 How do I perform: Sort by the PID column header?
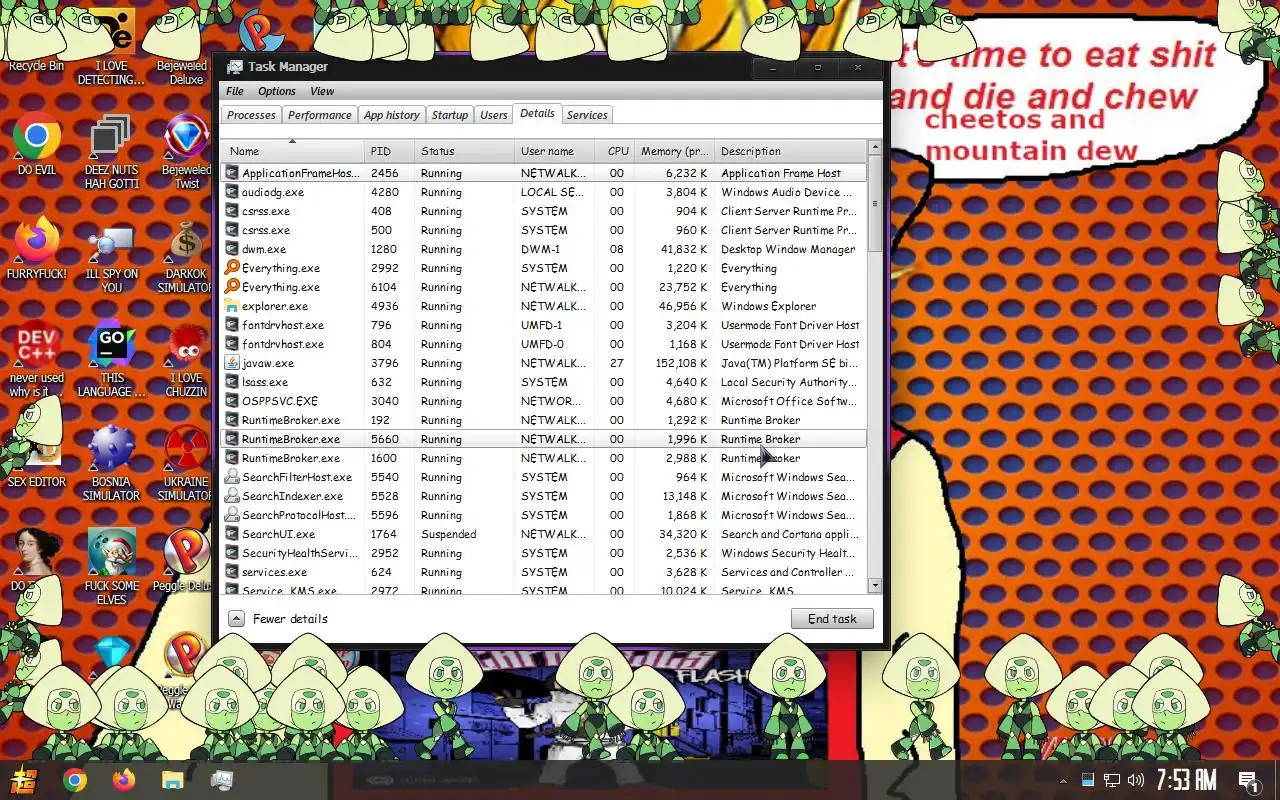[x=390, y=151]
